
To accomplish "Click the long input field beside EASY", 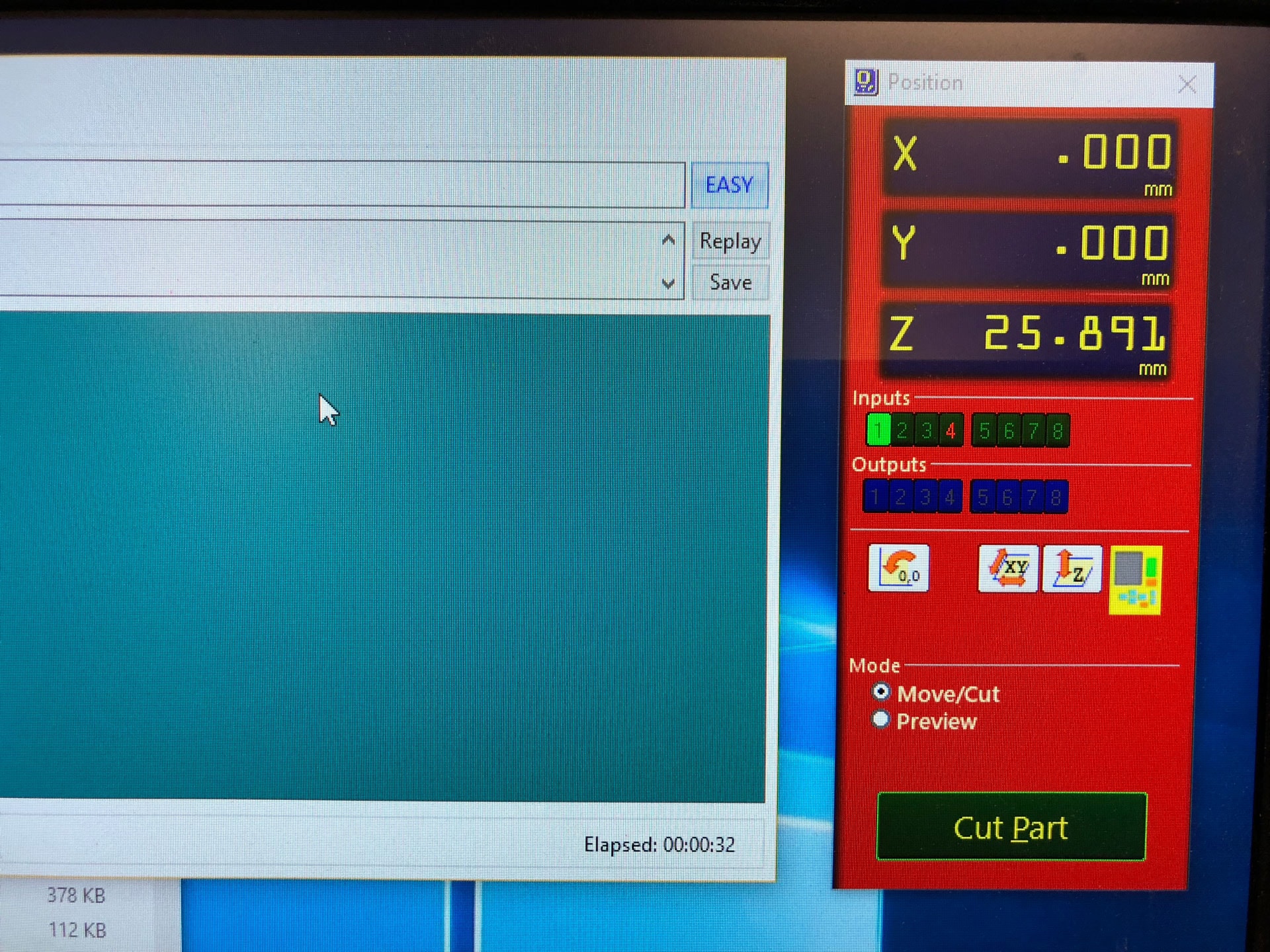I will 342,184.
